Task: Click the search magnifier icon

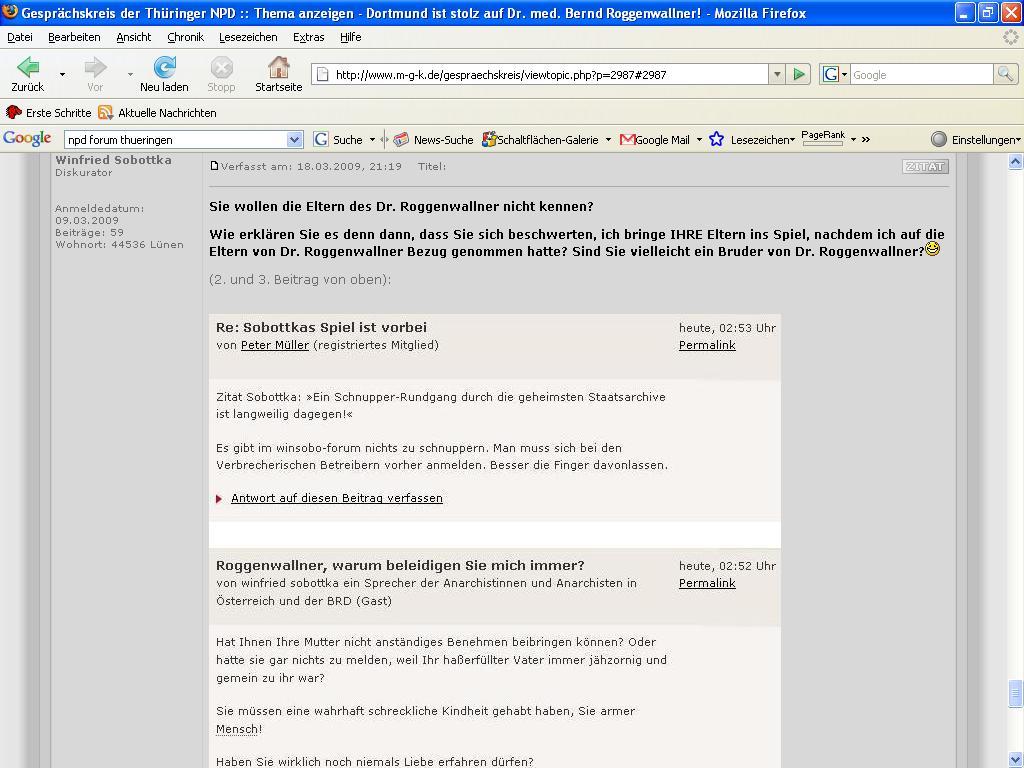Action: point(1005,74)
